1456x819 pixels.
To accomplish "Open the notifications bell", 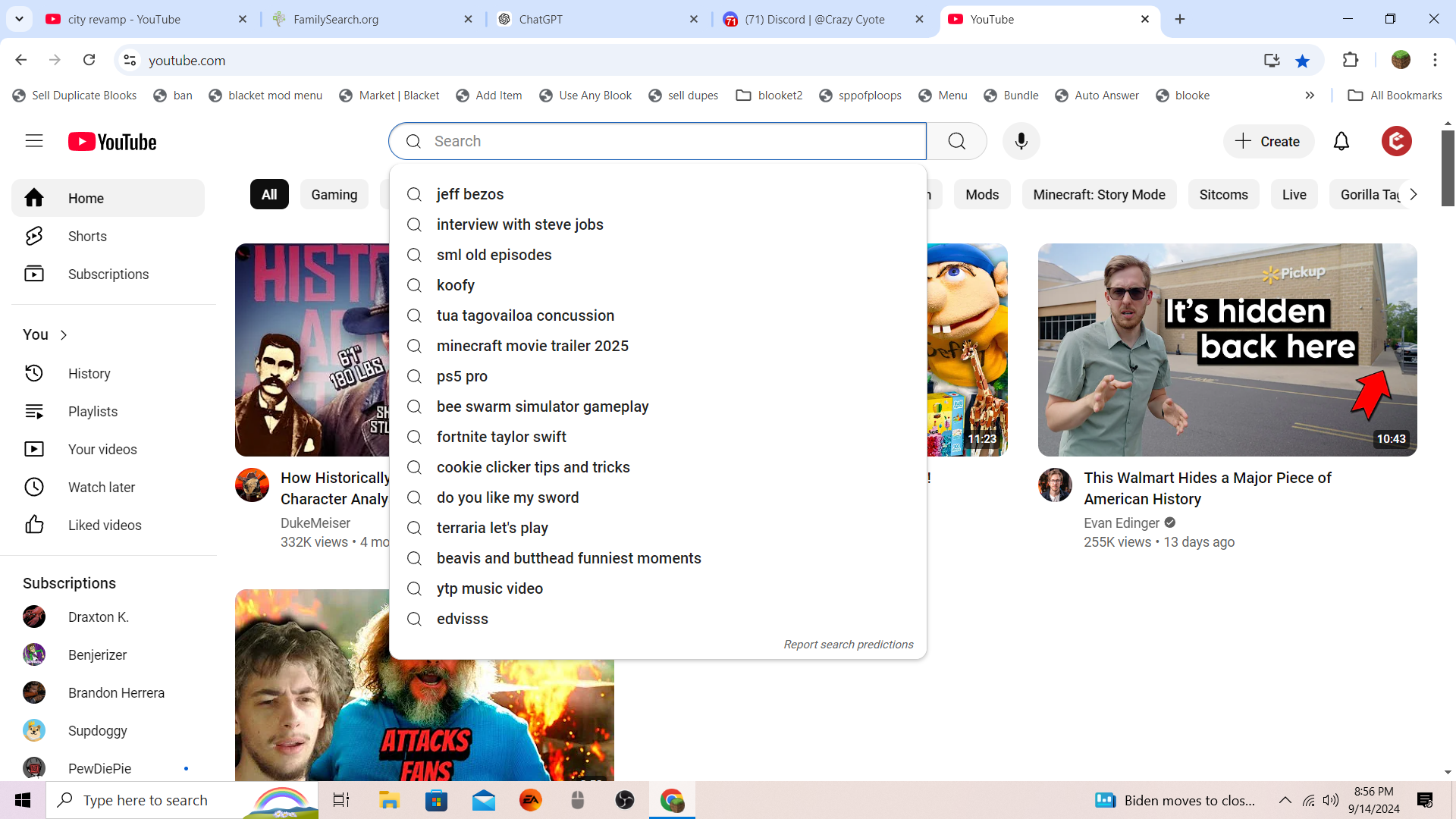I will click(x=1341, y=141).
